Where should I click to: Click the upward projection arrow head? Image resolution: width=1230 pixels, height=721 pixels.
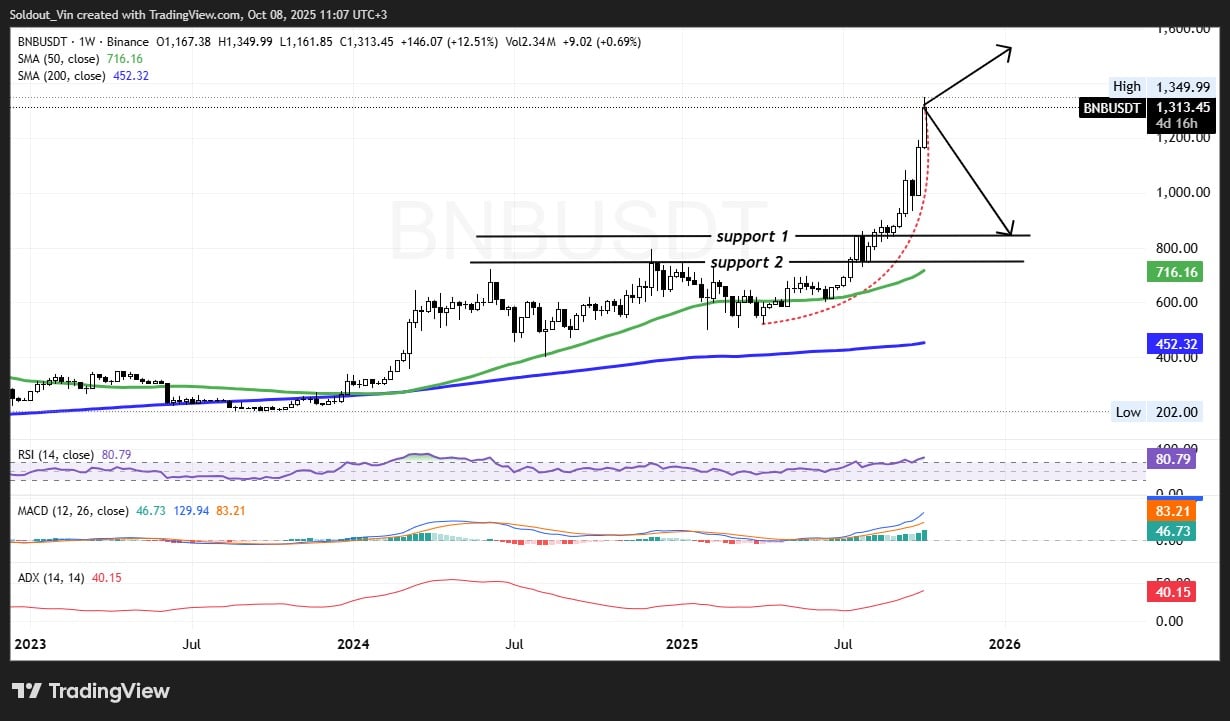(x=1007, y=50)
